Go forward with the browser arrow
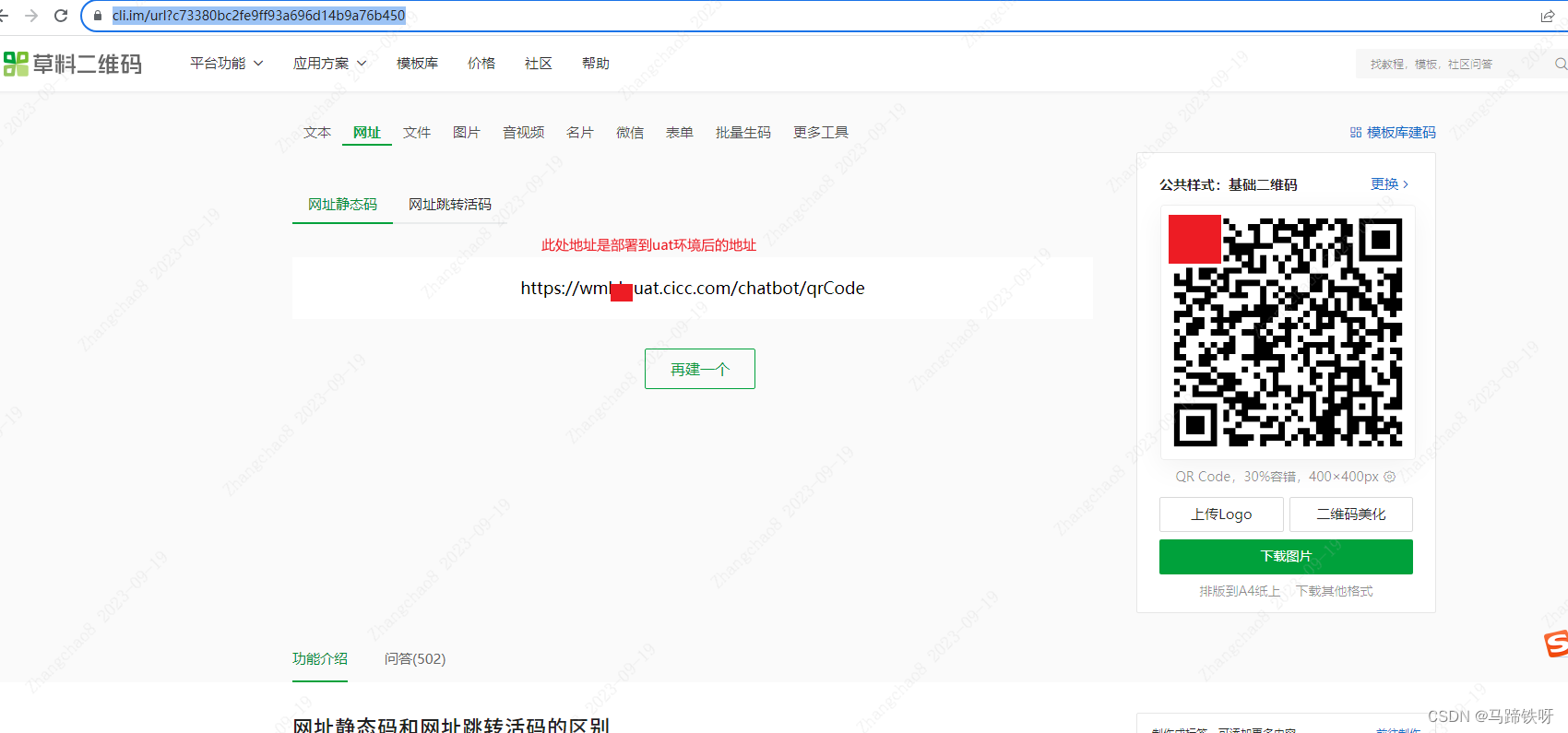1568x733 pixels. [x=31, y=16]
